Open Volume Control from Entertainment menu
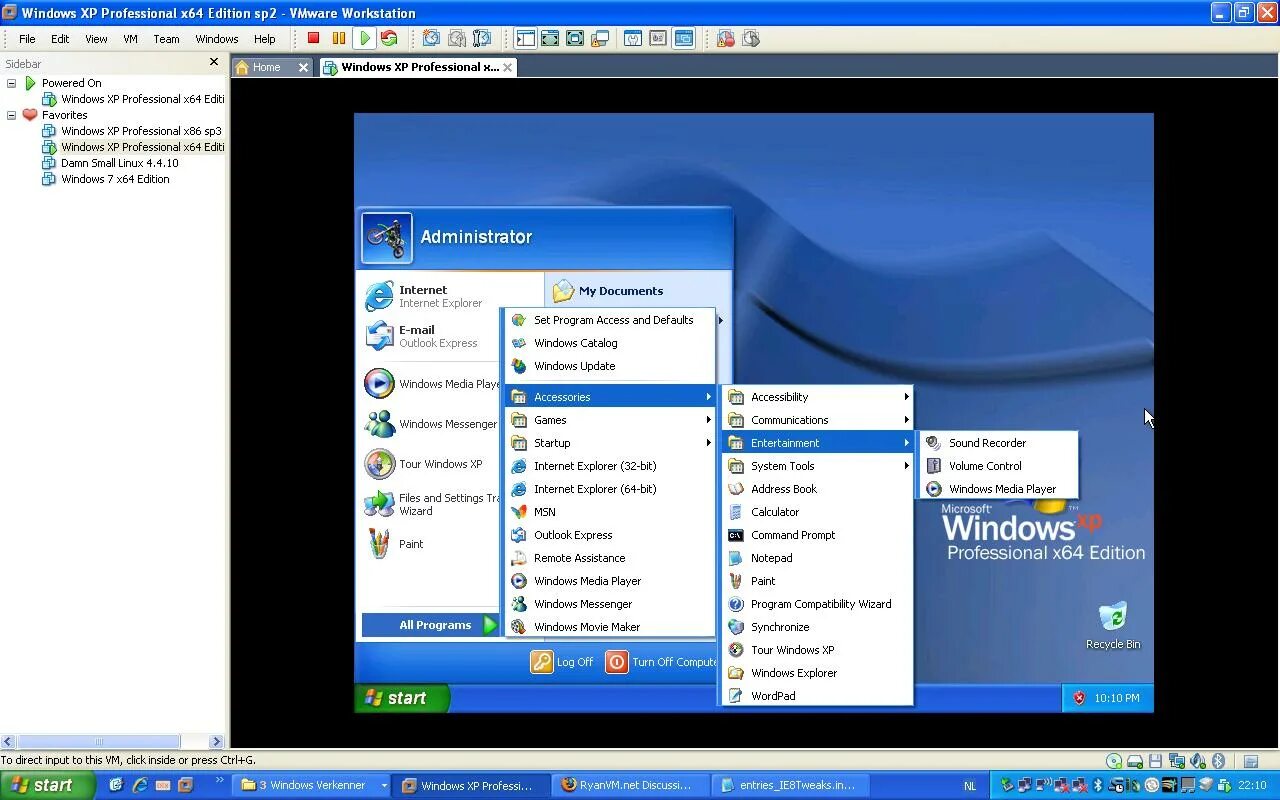The width and height of the screenshot is (1280, 800). pyautogui.click(x=999, y=466)
